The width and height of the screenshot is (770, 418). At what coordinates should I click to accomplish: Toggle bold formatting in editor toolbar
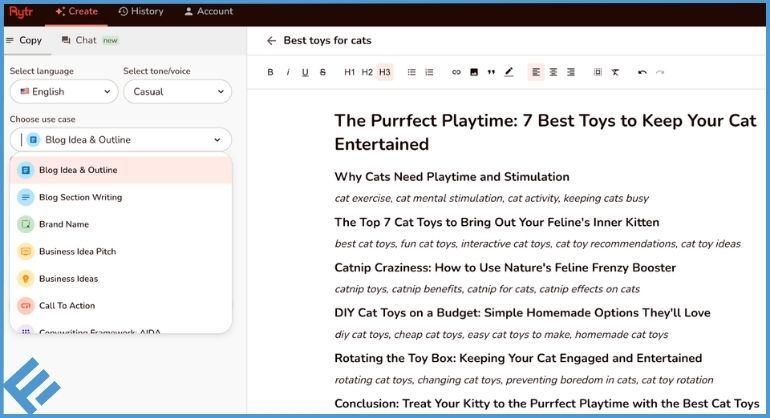pyautogui.click(x=270, y=72)
